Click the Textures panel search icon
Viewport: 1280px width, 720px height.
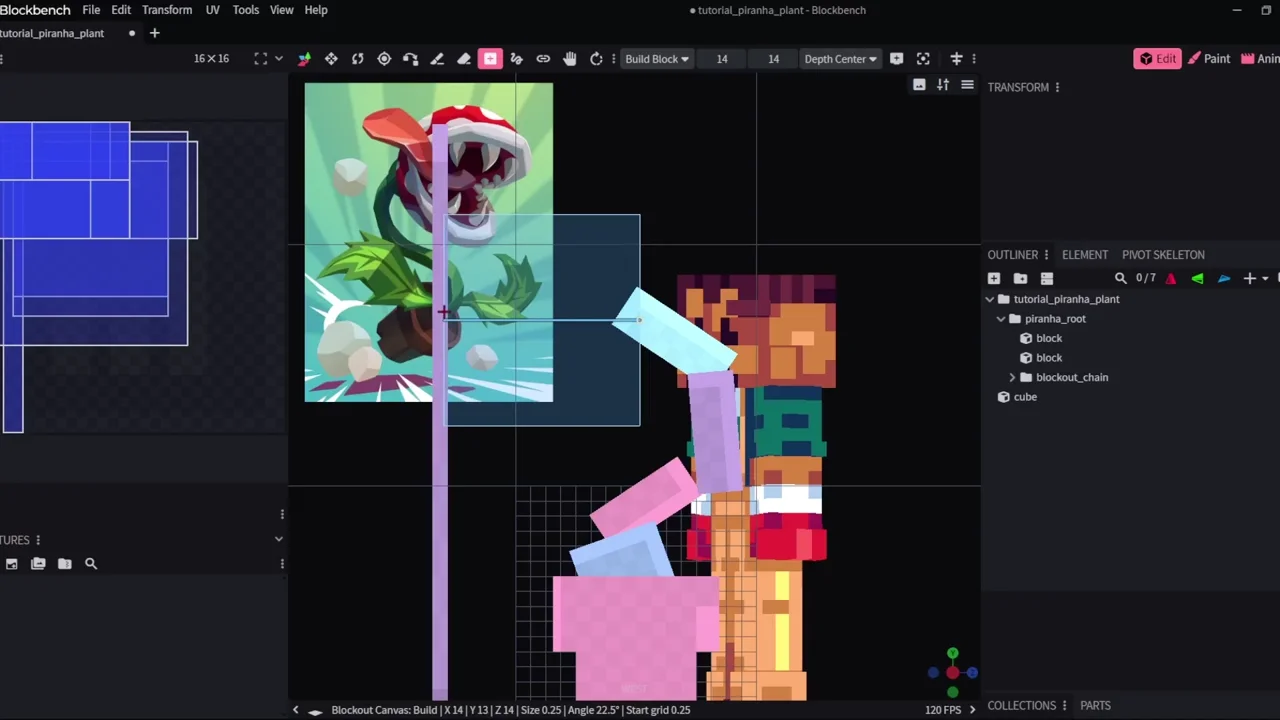(x=91, y=564)
